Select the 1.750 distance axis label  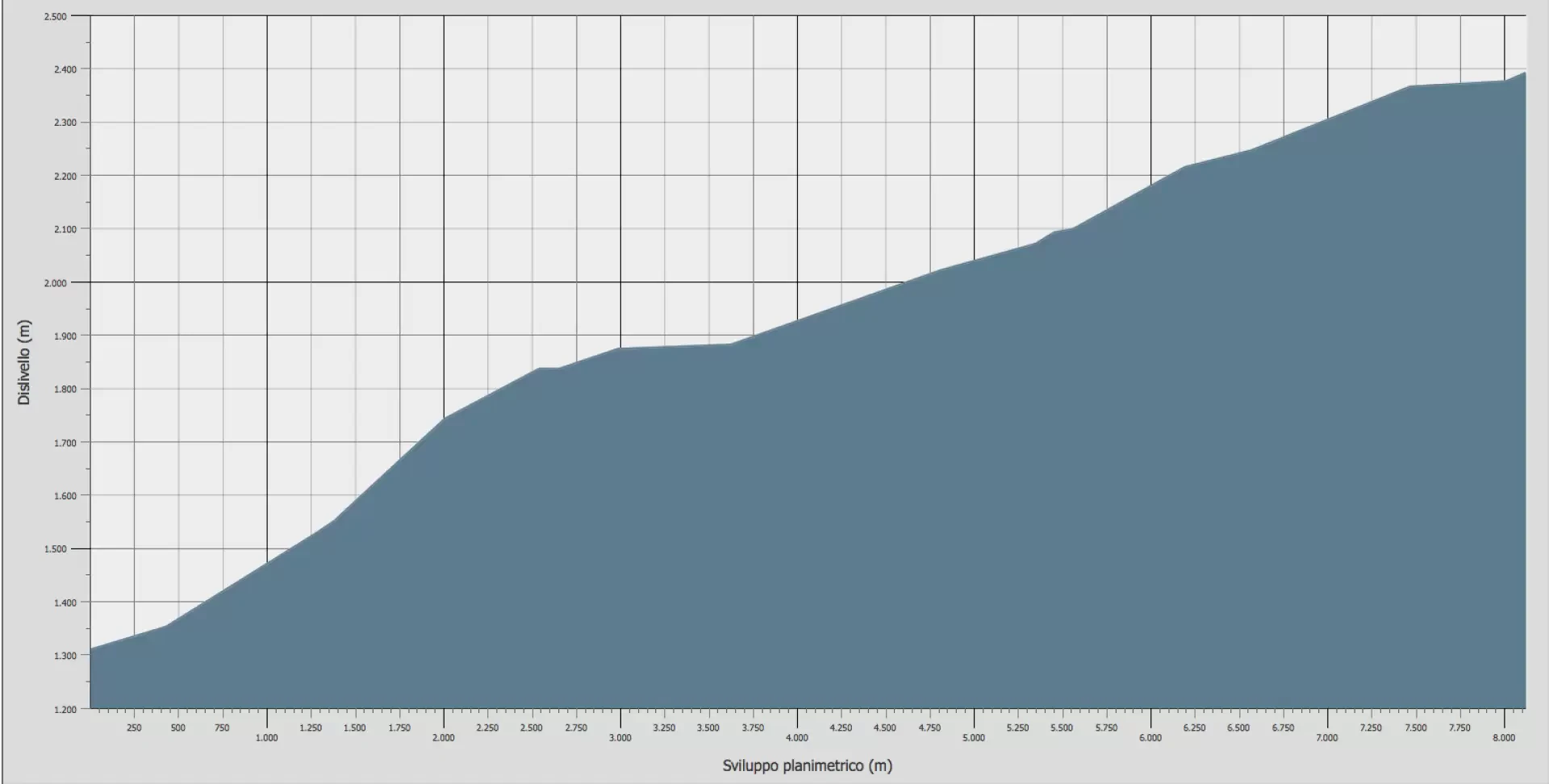(399, 728)
